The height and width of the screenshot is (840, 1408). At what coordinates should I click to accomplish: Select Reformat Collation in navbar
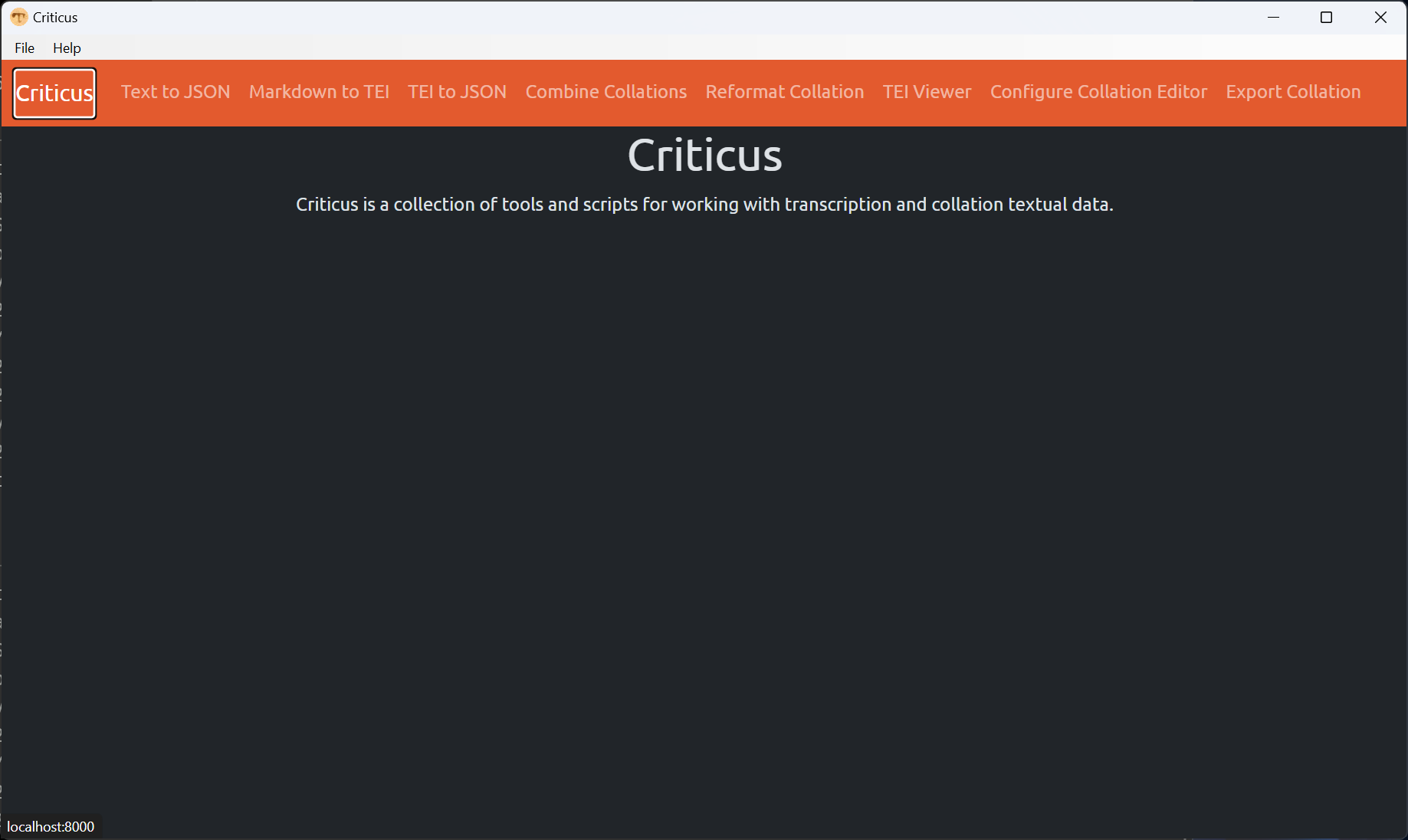tap(785, 92)
